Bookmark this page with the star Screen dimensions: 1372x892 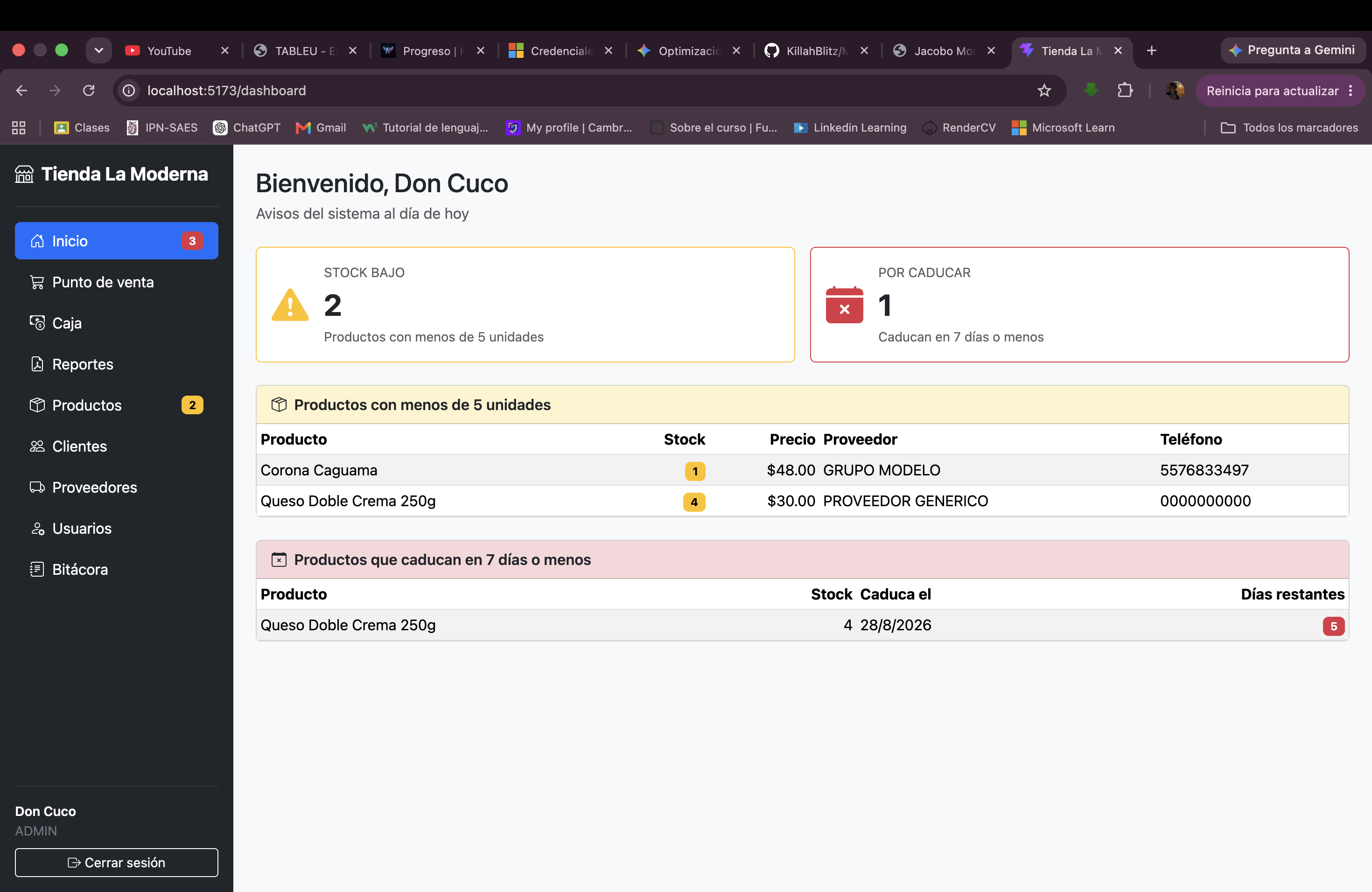click(x=1044, y=91)
